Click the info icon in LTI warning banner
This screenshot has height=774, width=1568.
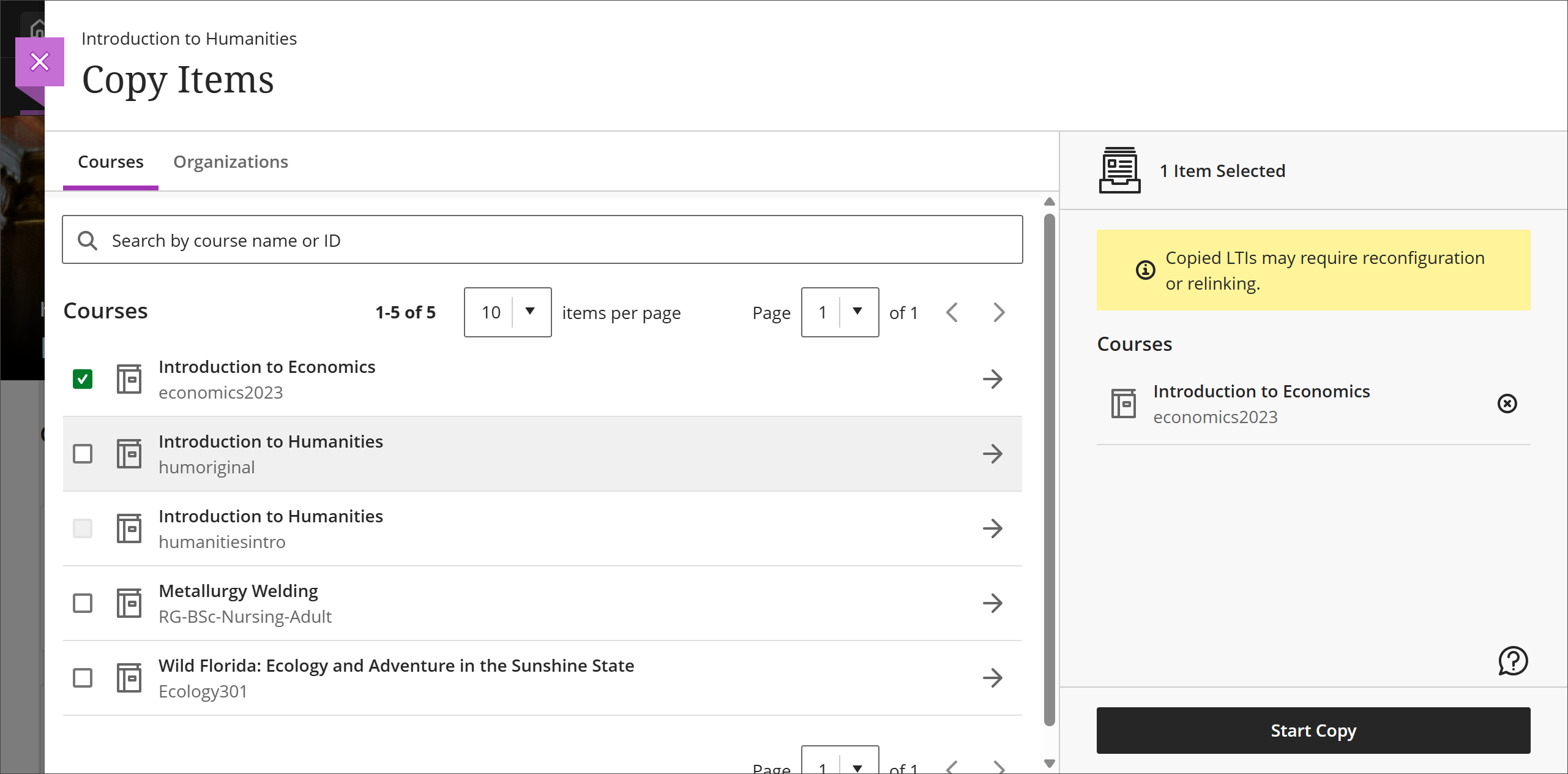click(1145, 270)
